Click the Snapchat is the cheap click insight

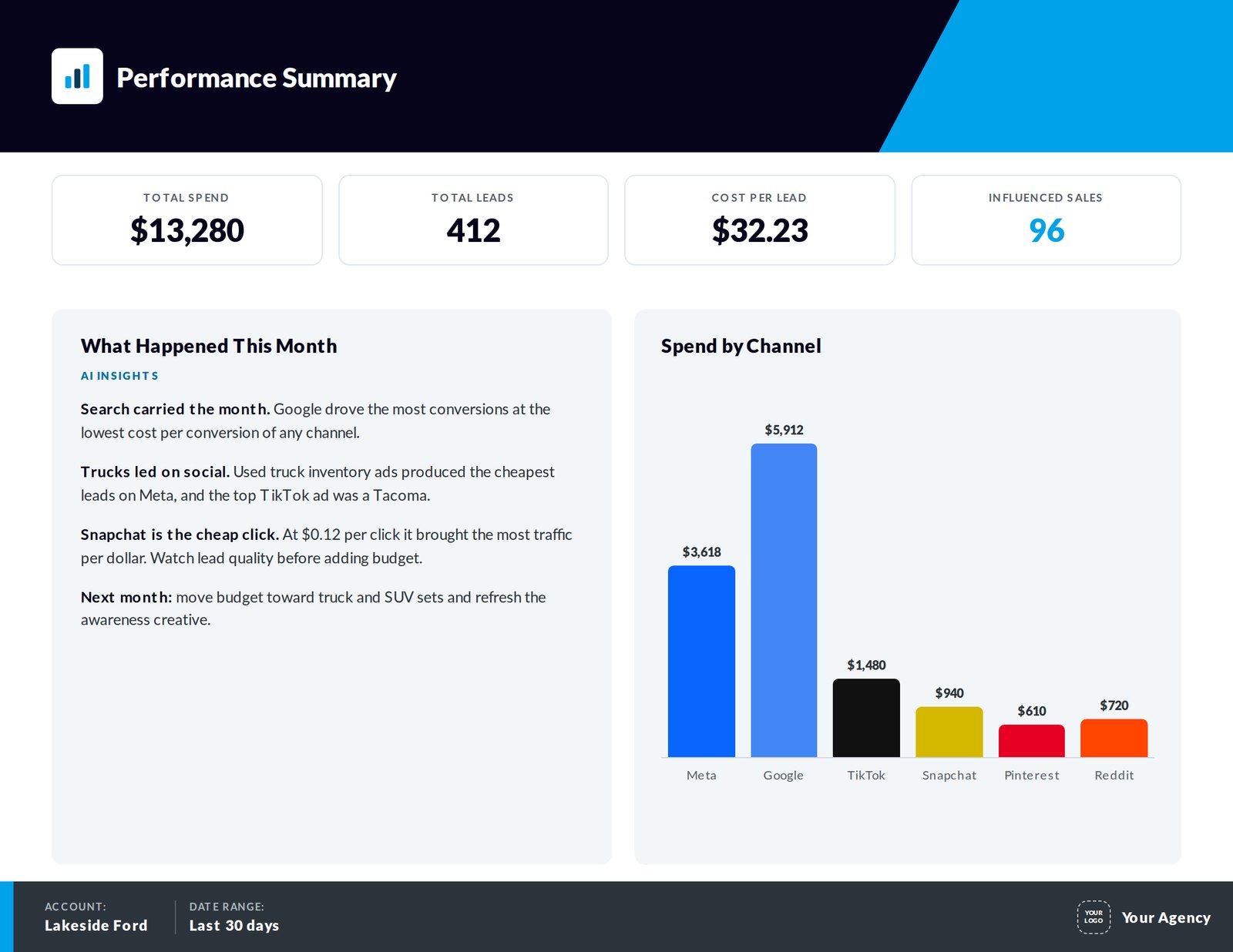(x=327, y=546)
